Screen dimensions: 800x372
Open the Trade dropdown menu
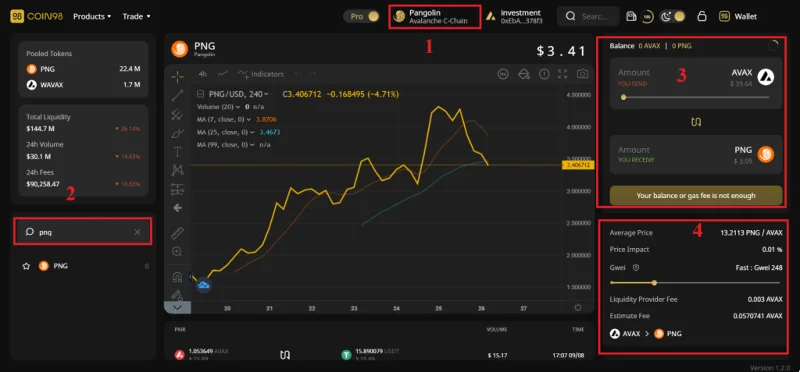coord(136,16)
